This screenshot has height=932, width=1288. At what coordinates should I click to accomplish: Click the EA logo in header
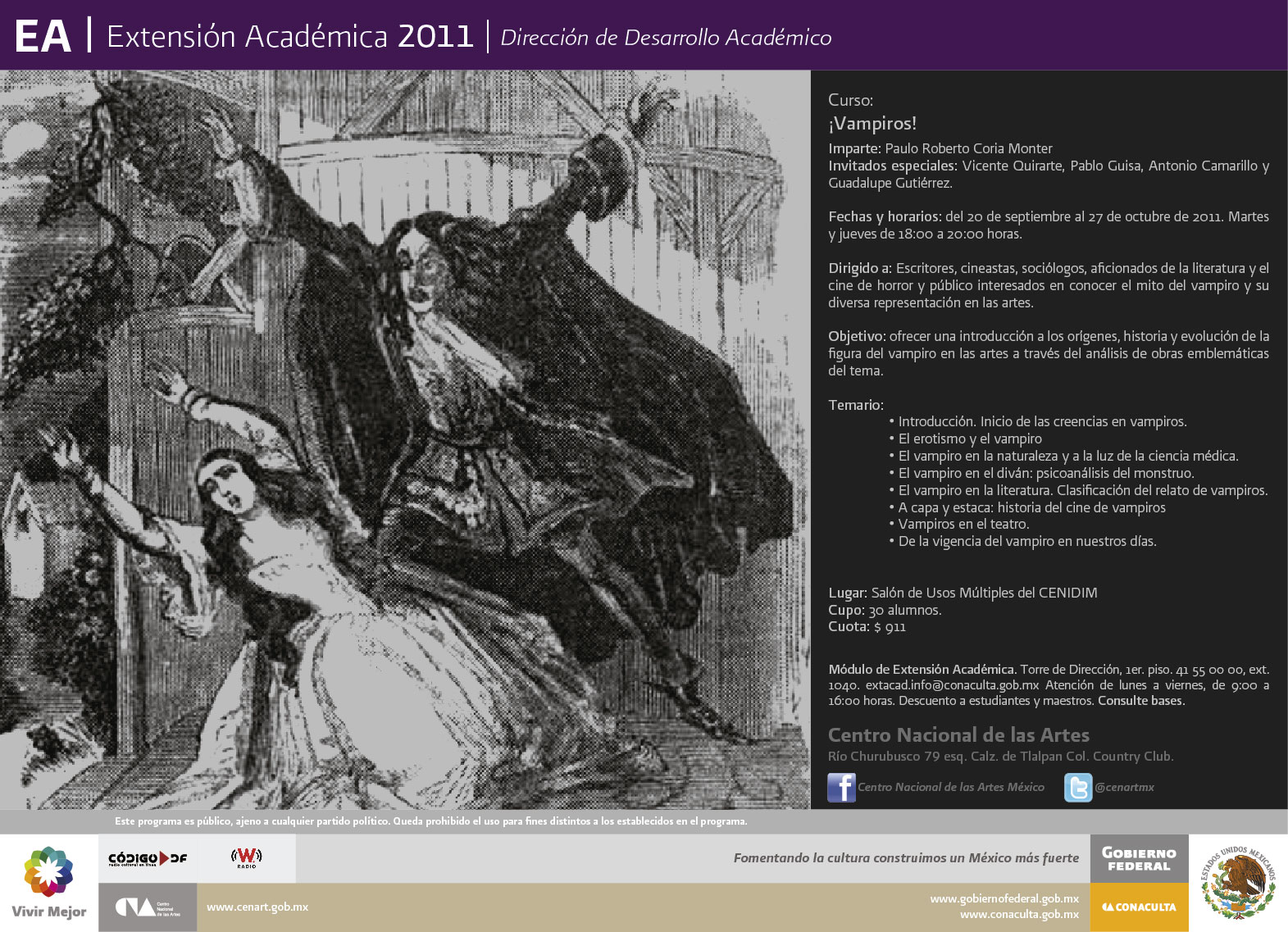[43, 37]
